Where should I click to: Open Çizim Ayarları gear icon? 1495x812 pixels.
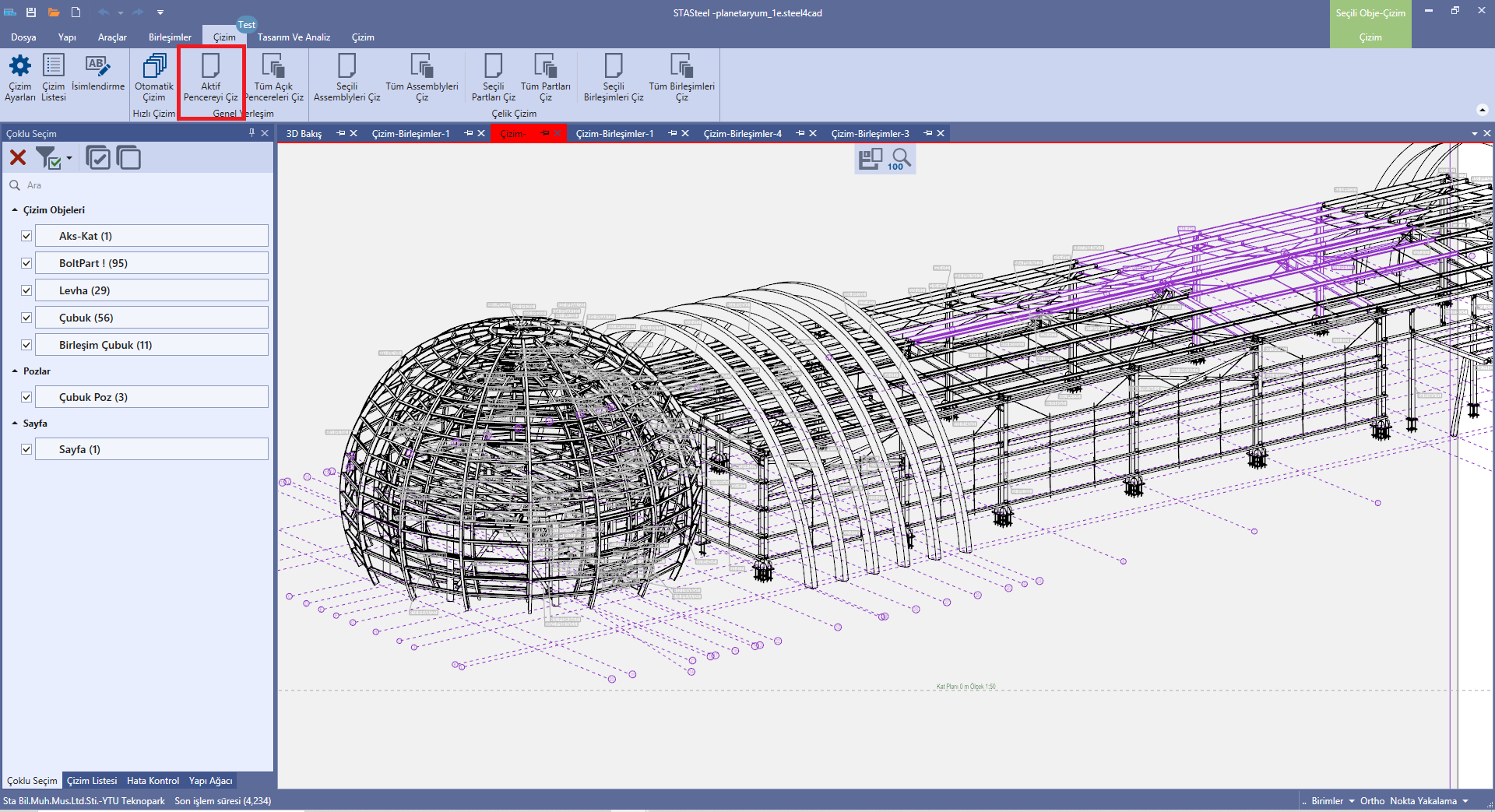20,68
